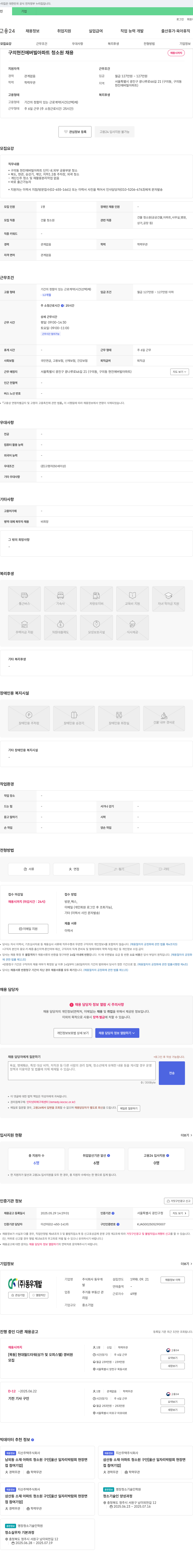
Task: Click the 로그인 link
Action: pyautogui.click(x=180, y=20)
